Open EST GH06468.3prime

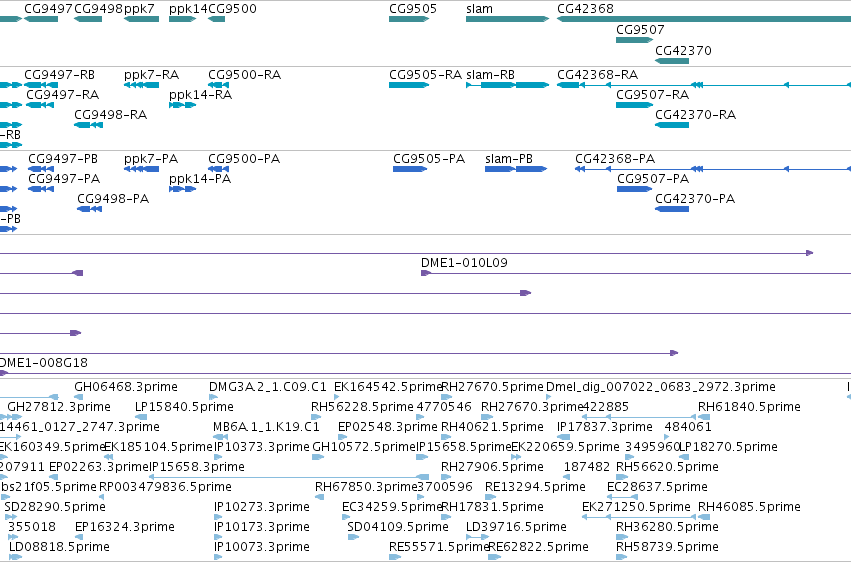tap(126, 387)
